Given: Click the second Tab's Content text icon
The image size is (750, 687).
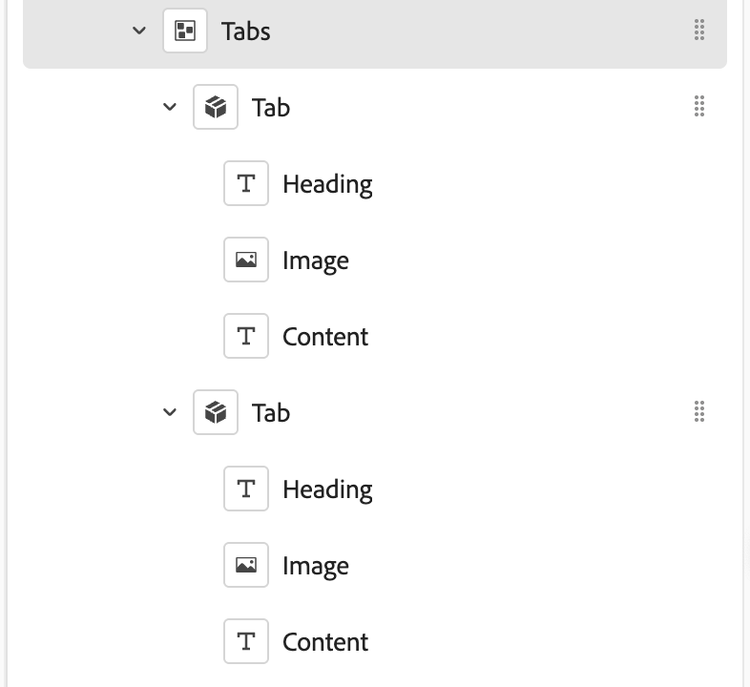Looking at the screenshot, I should pyautogui.click(x=246, y=641).
